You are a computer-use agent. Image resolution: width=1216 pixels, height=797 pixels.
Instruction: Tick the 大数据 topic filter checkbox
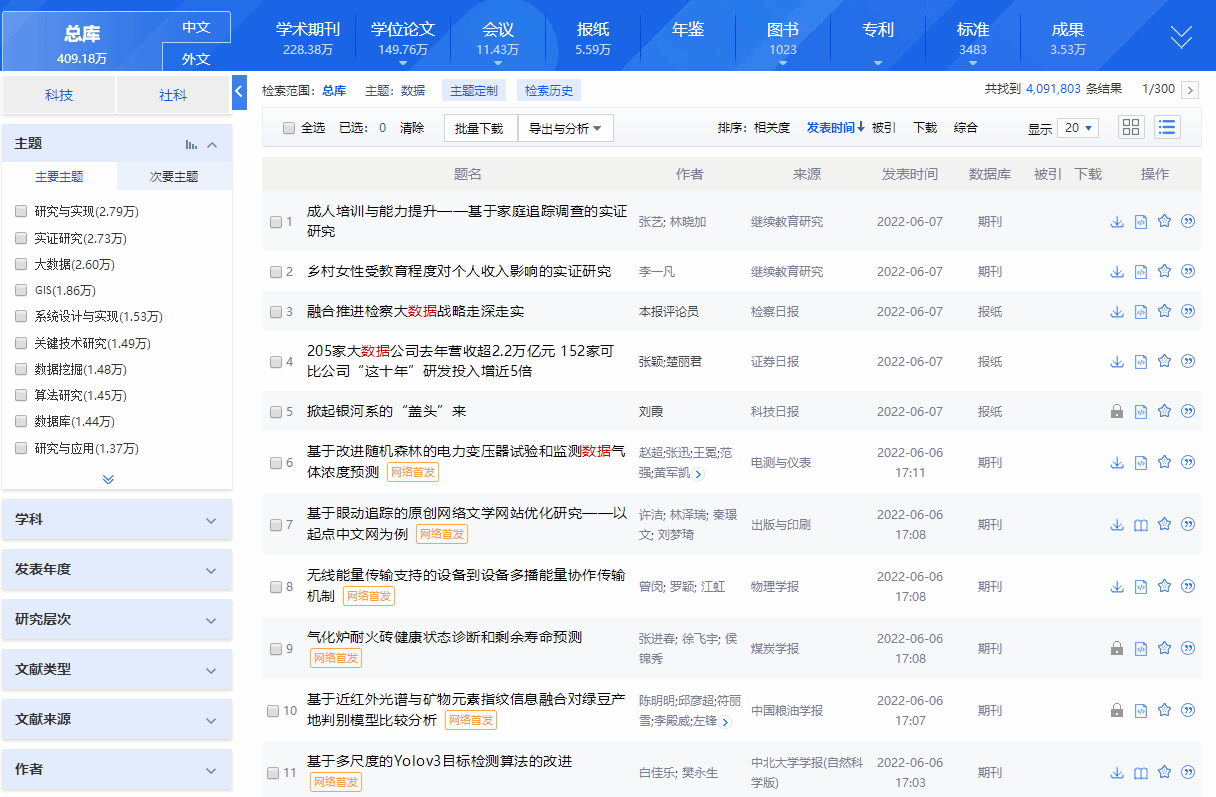pos(21,264)
